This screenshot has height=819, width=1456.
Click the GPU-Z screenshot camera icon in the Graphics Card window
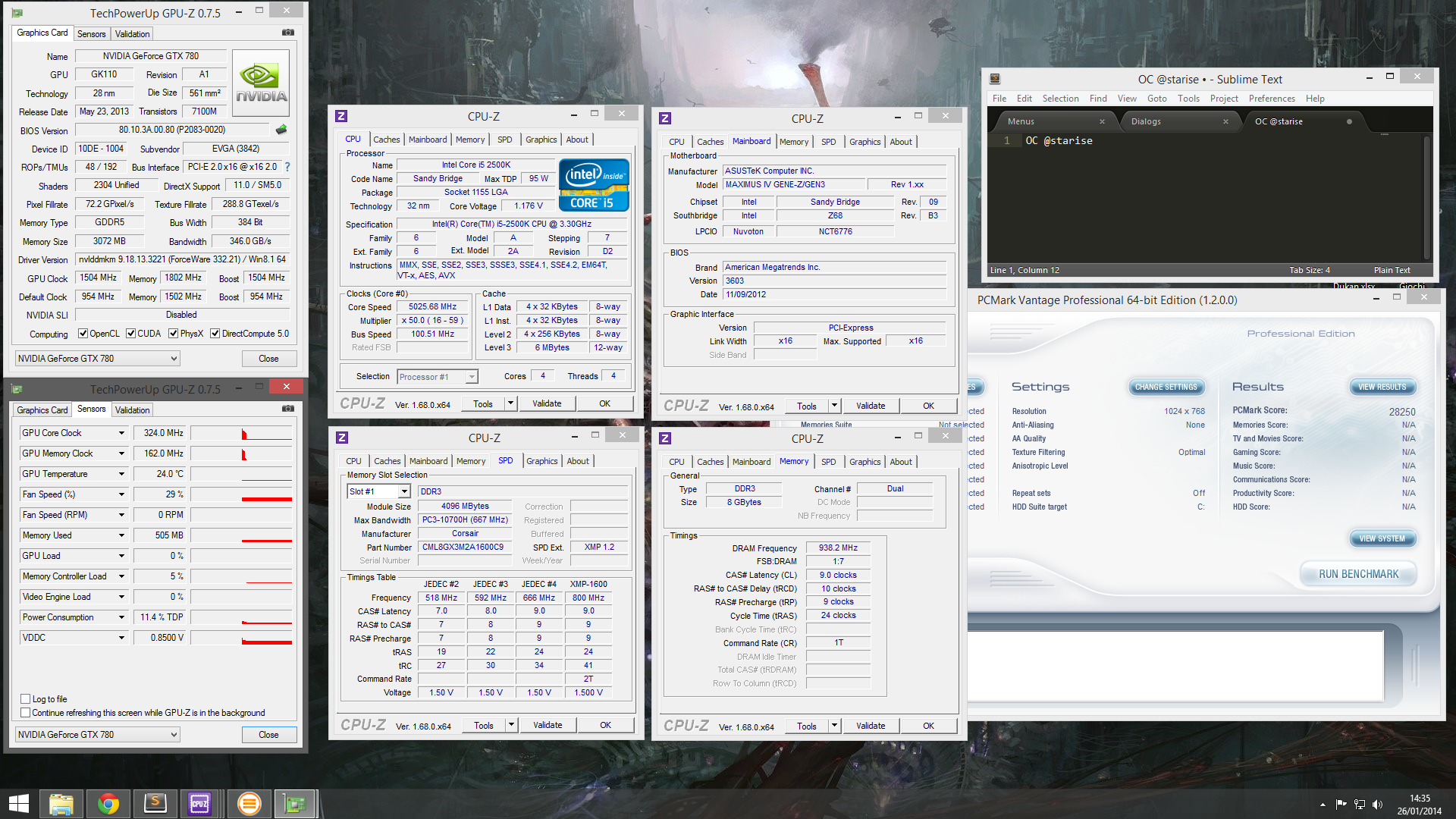click(x=288, y=33)
